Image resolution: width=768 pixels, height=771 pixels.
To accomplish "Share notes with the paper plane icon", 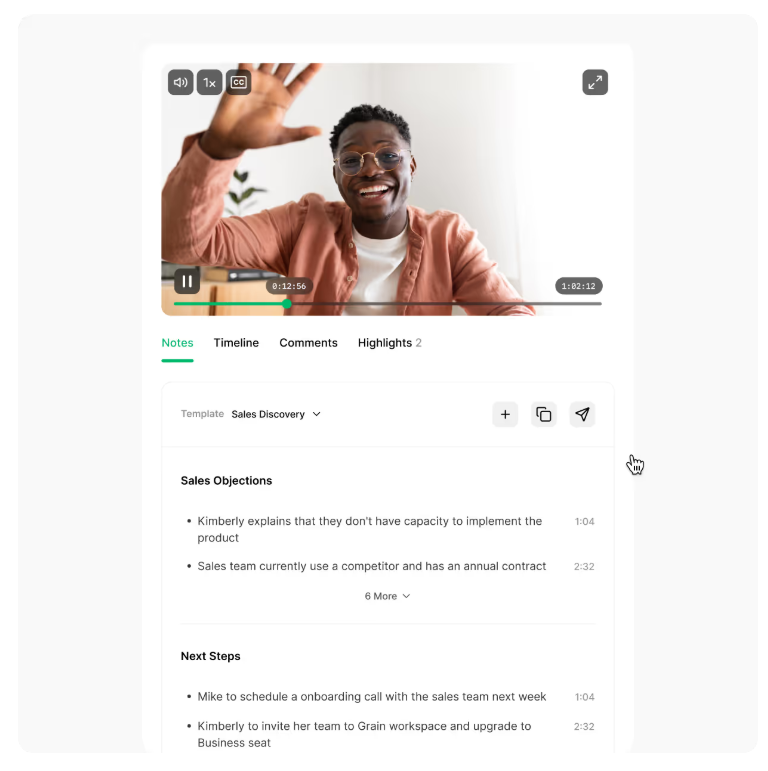I will pos(582,415).
